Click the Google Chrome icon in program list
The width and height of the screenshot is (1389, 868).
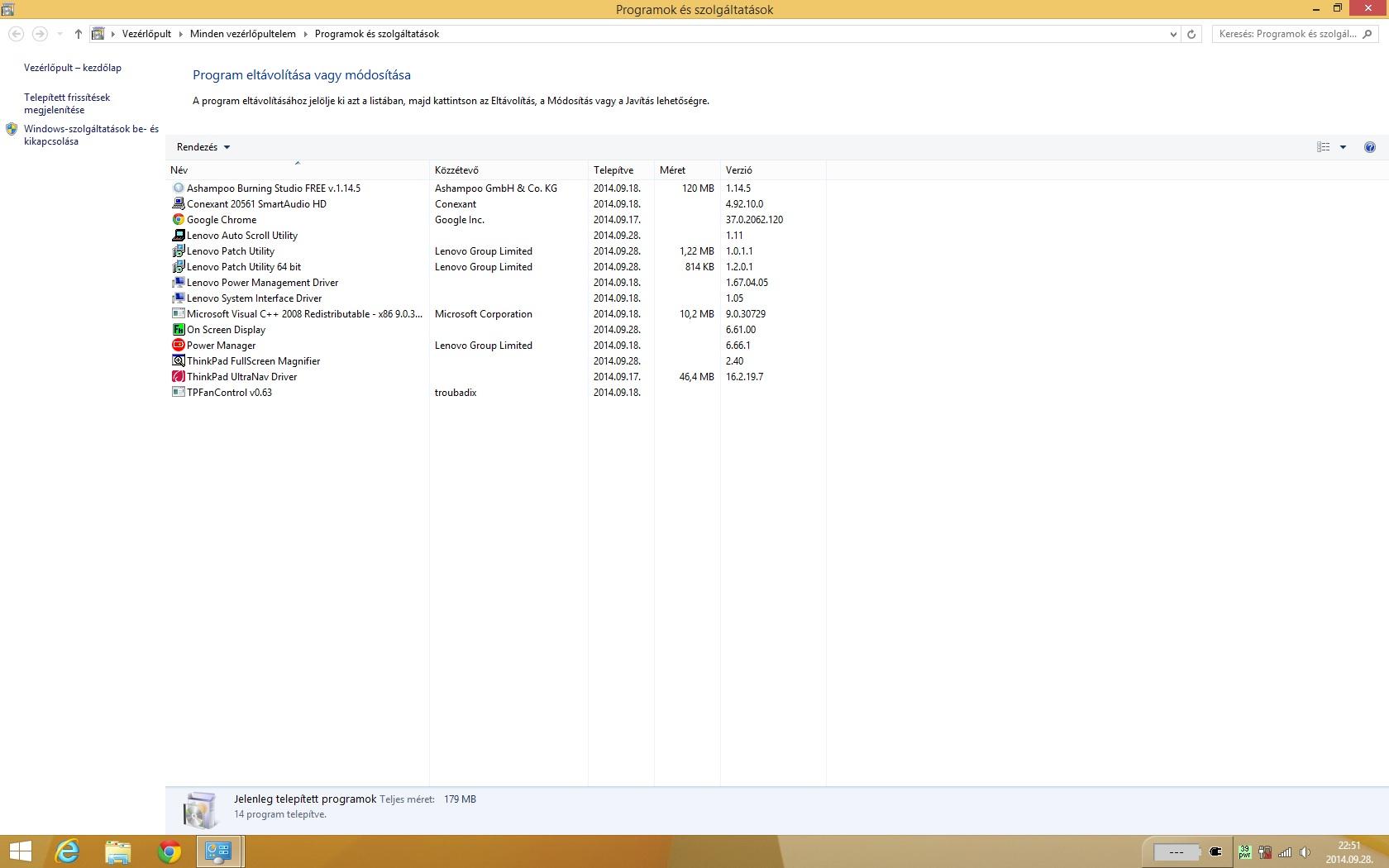point(178,220)
